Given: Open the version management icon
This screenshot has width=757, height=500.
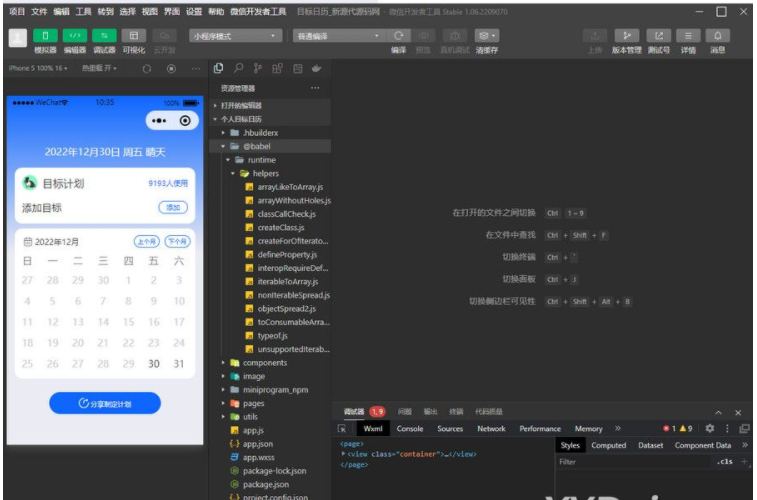Looking at the screenshot, I should tap(627, 36).
